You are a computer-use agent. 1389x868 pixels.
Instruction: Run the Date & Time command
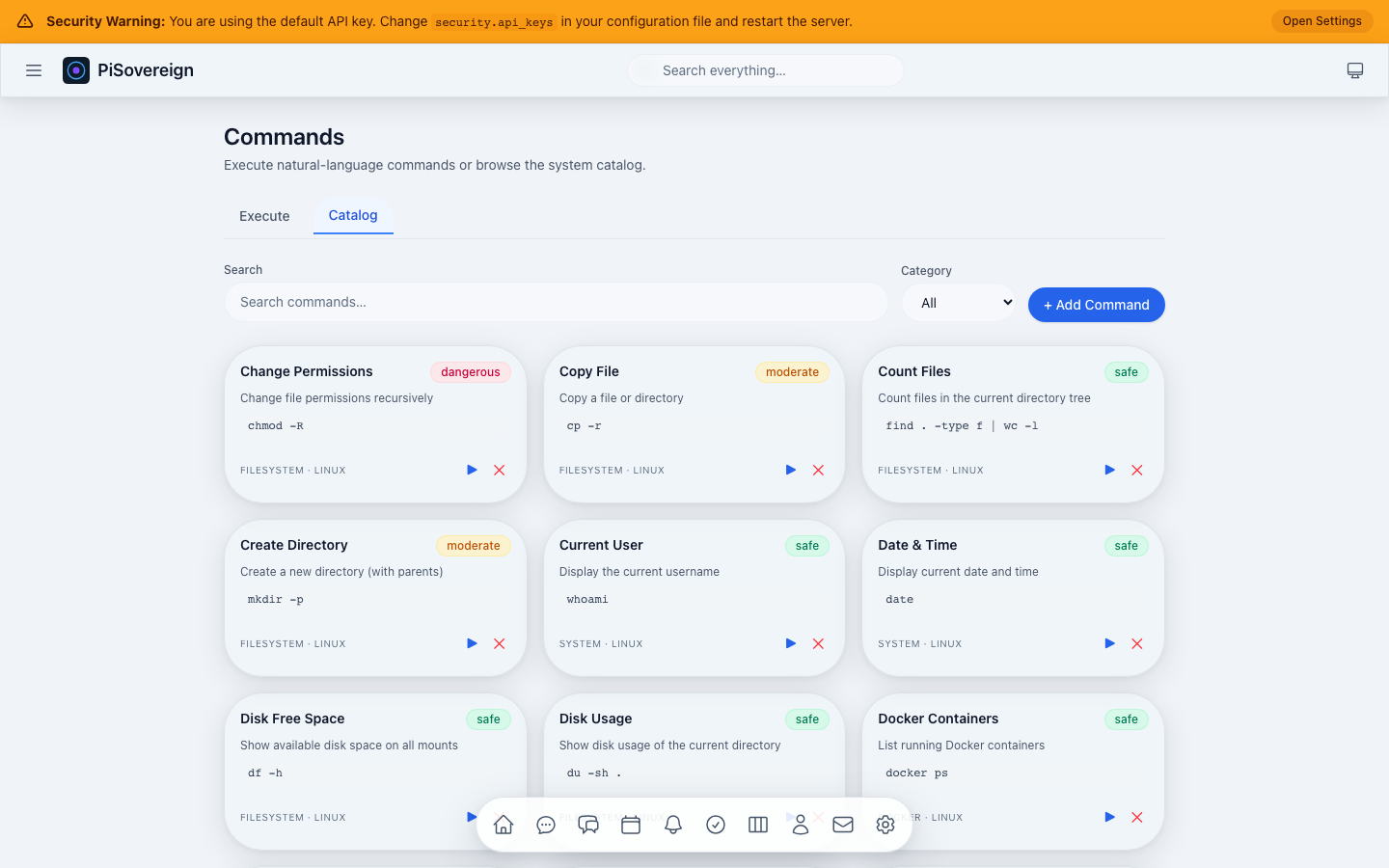pos(1109,643)
